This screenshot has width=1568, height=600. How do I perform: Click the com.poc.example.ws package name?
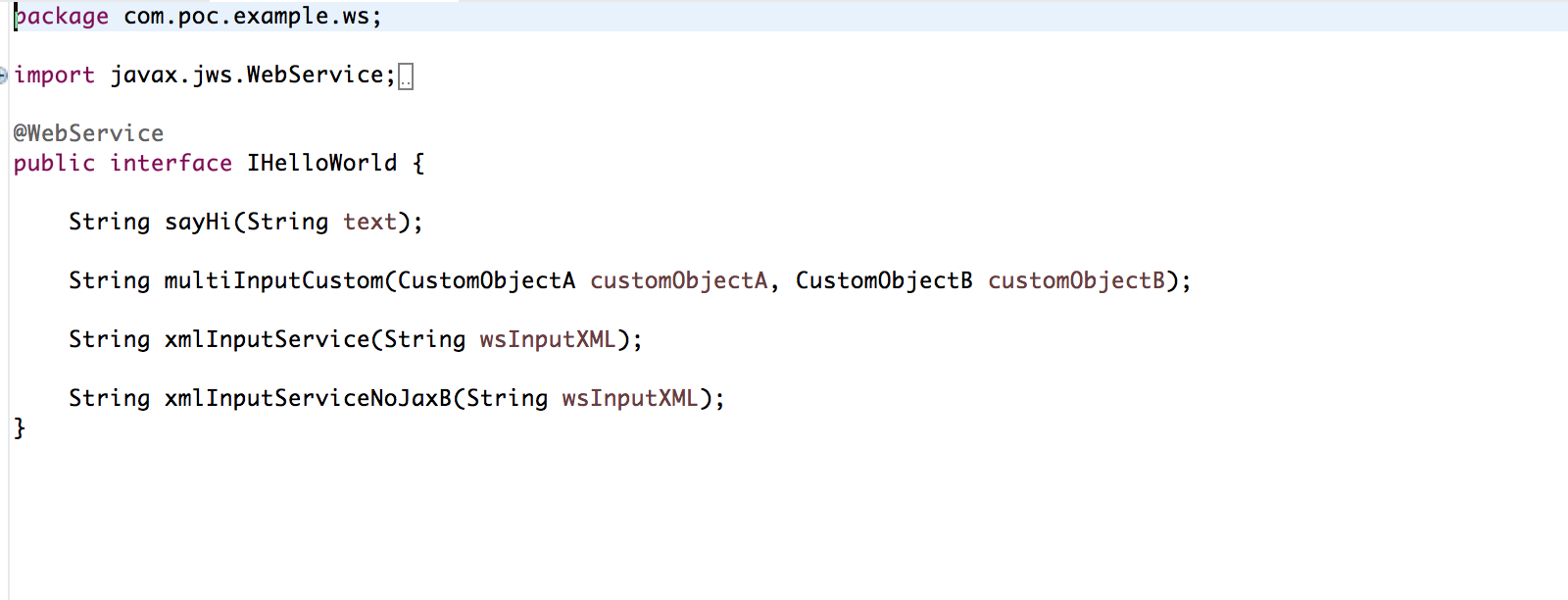(246, 17)
